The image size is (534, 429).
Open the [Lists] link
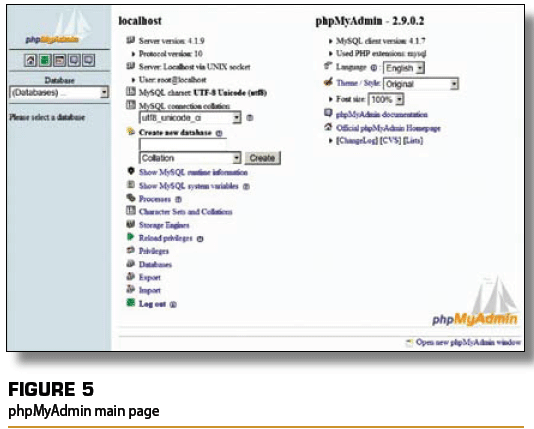(413, 141)
